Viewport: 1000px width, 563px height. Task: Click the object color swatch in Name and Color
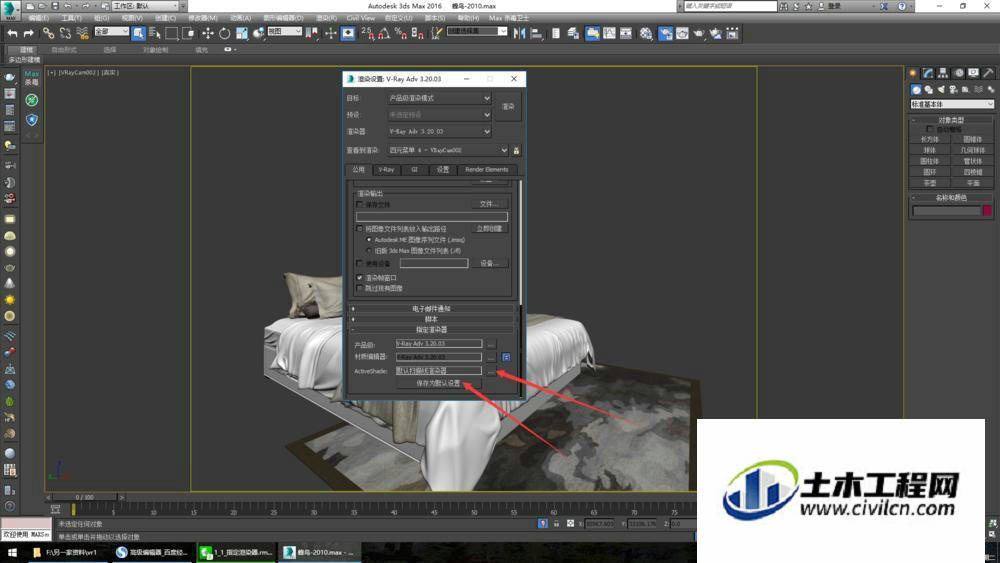pos(987,210)
